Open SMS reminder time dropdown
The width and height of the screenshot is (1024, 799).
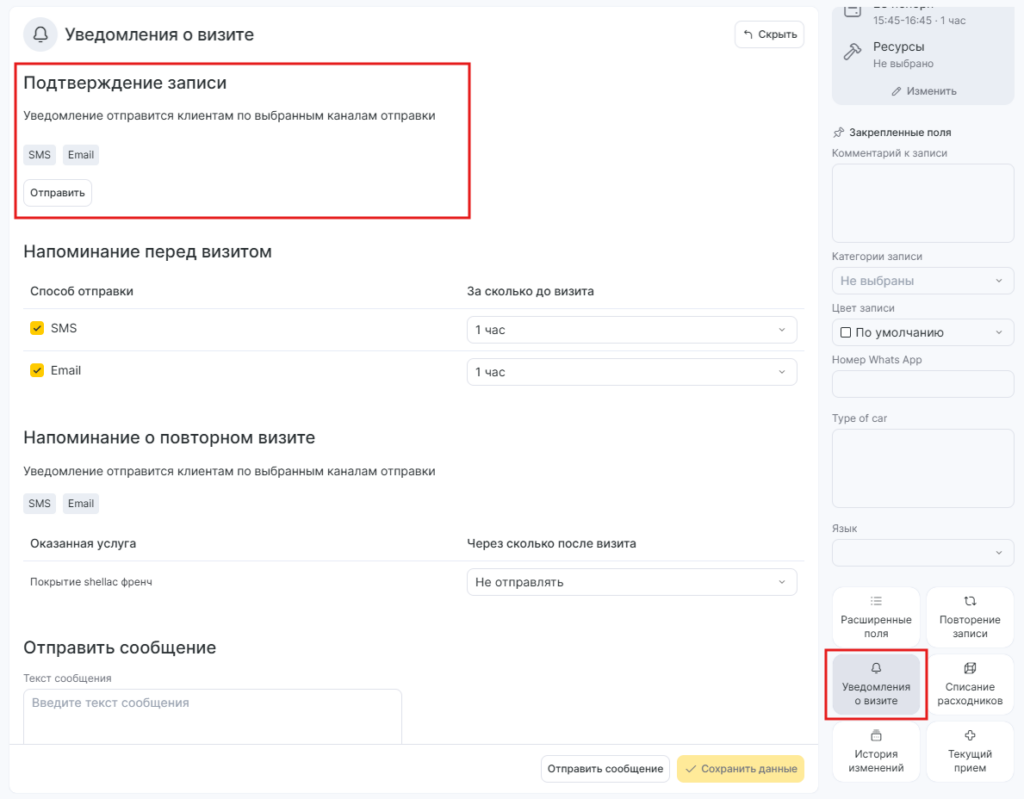(631, 330)
